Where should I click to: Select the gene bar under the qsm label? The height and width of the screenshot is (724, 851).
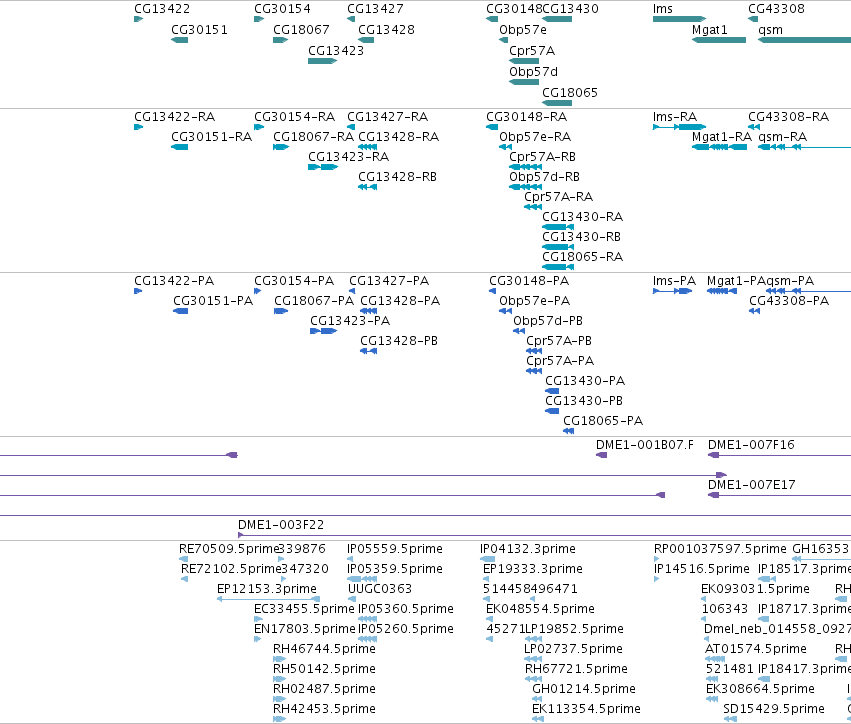[804, 40]
